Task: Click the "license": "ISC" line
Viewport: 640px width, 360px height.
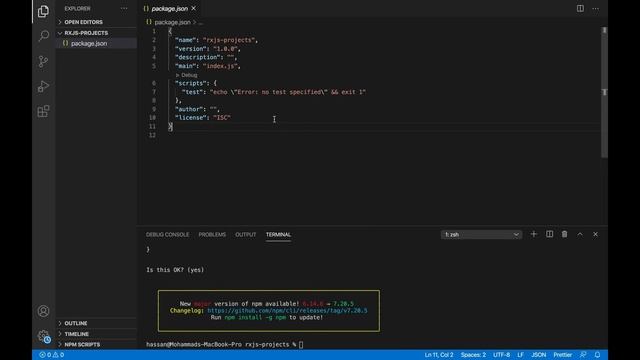Action: tap(203, 118)
